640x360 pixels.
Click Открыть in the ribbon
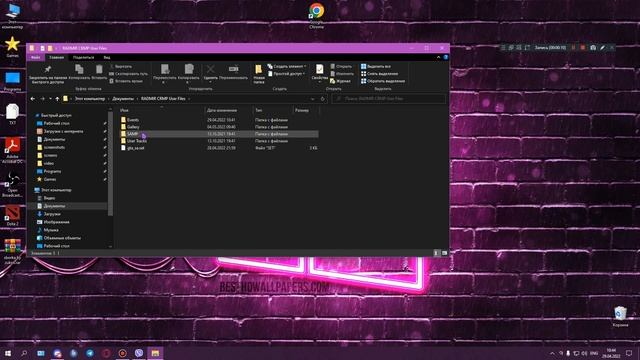pyautogui.click(x=341, y=66)
